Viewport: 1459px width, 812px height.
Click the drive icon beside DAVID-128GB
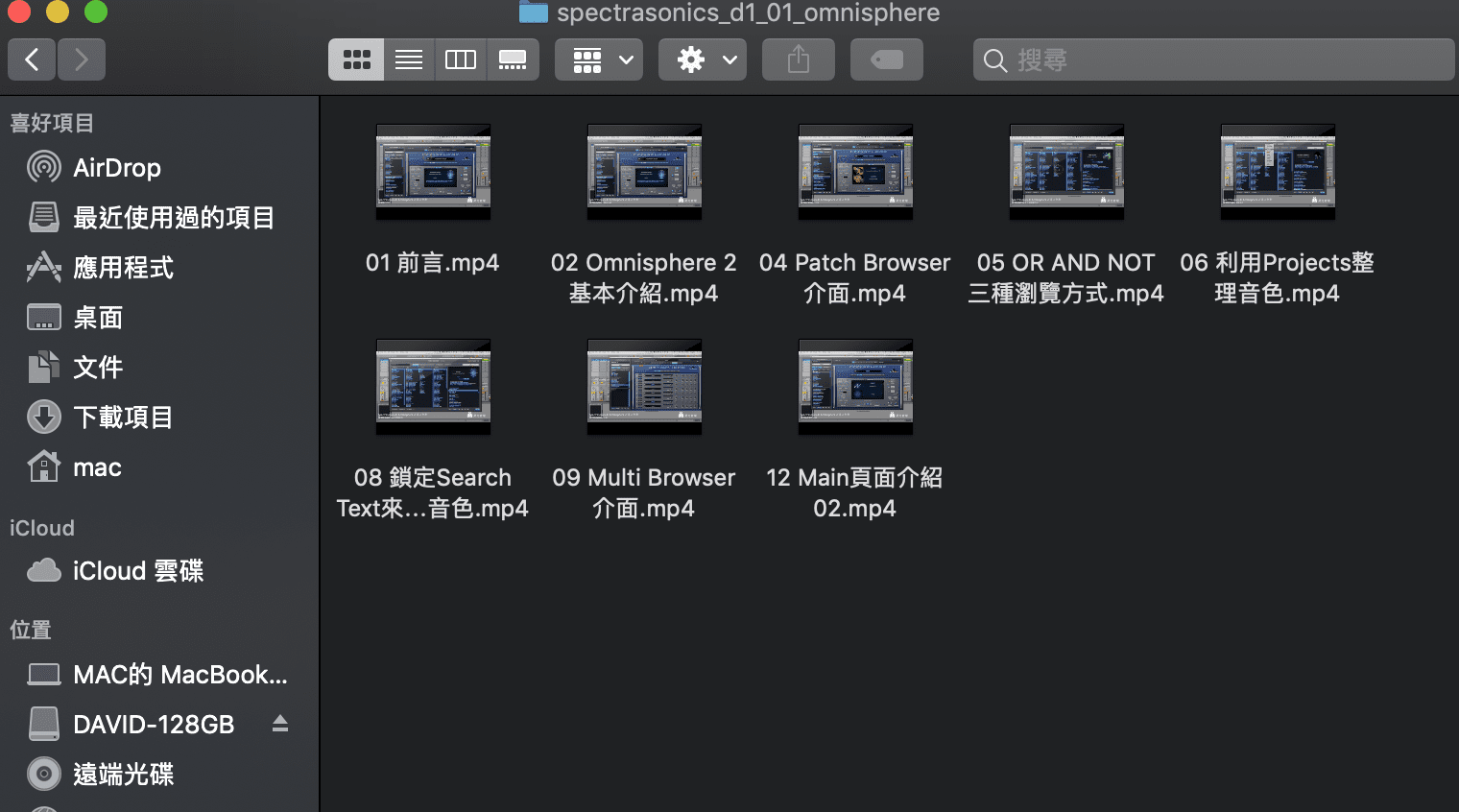click(x=44, y=724)
